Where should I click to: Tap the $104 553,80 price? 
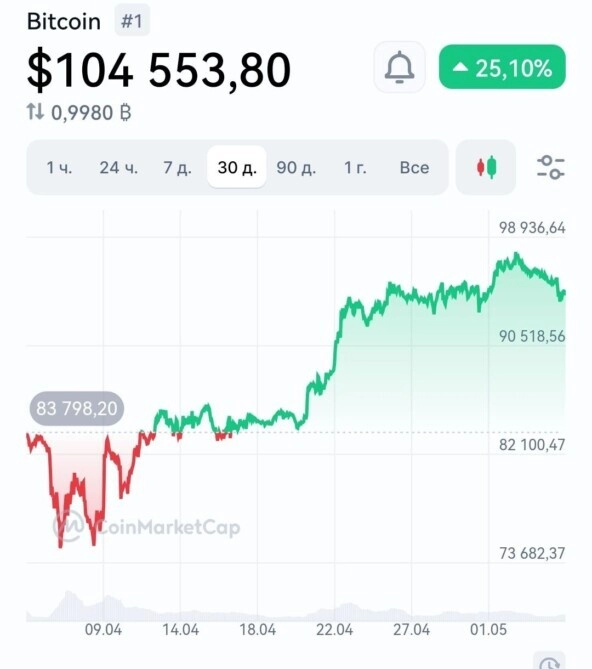pyautogui.click(x=159, y=69)
